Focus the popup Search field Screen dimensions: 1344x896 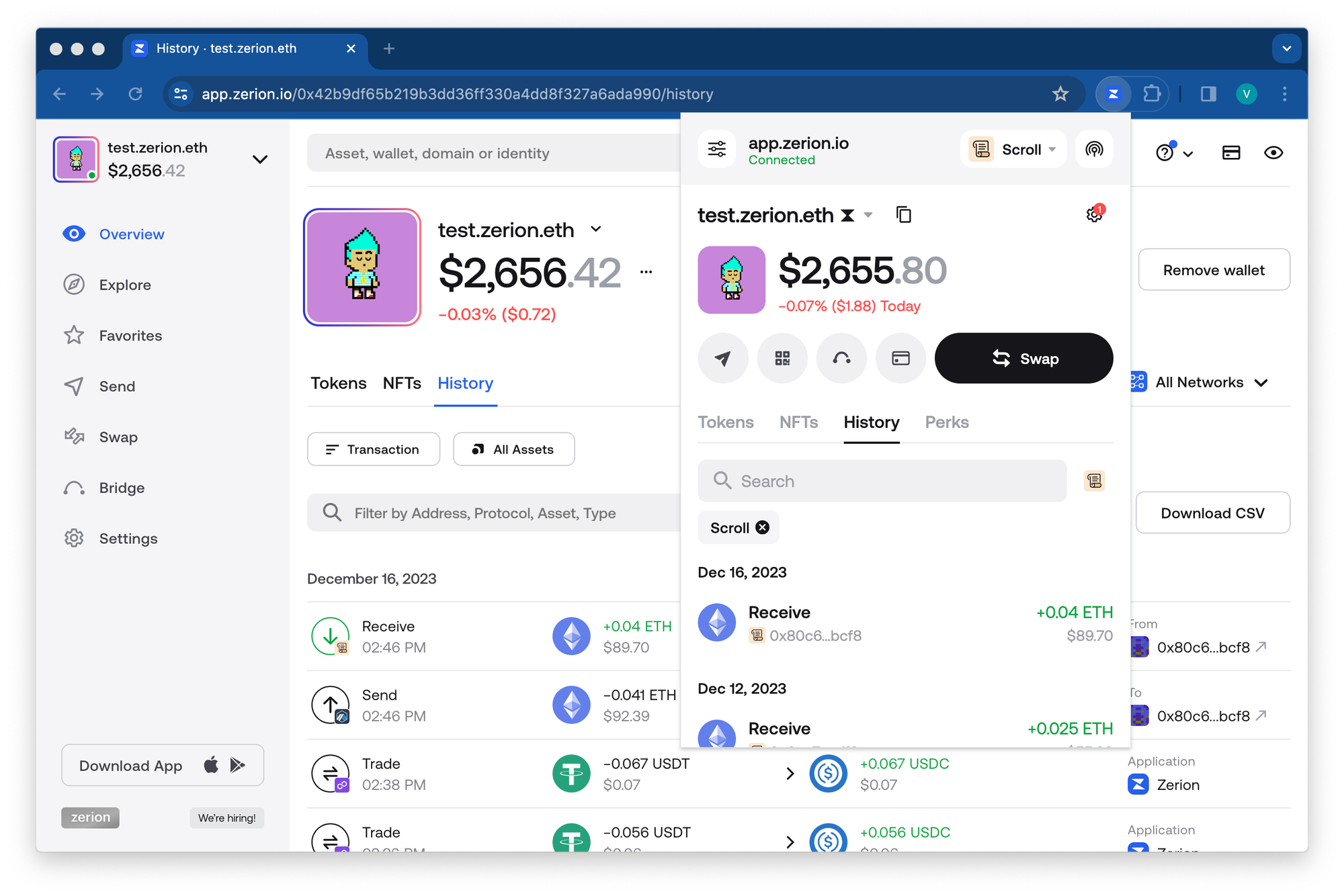pos(882,481)
